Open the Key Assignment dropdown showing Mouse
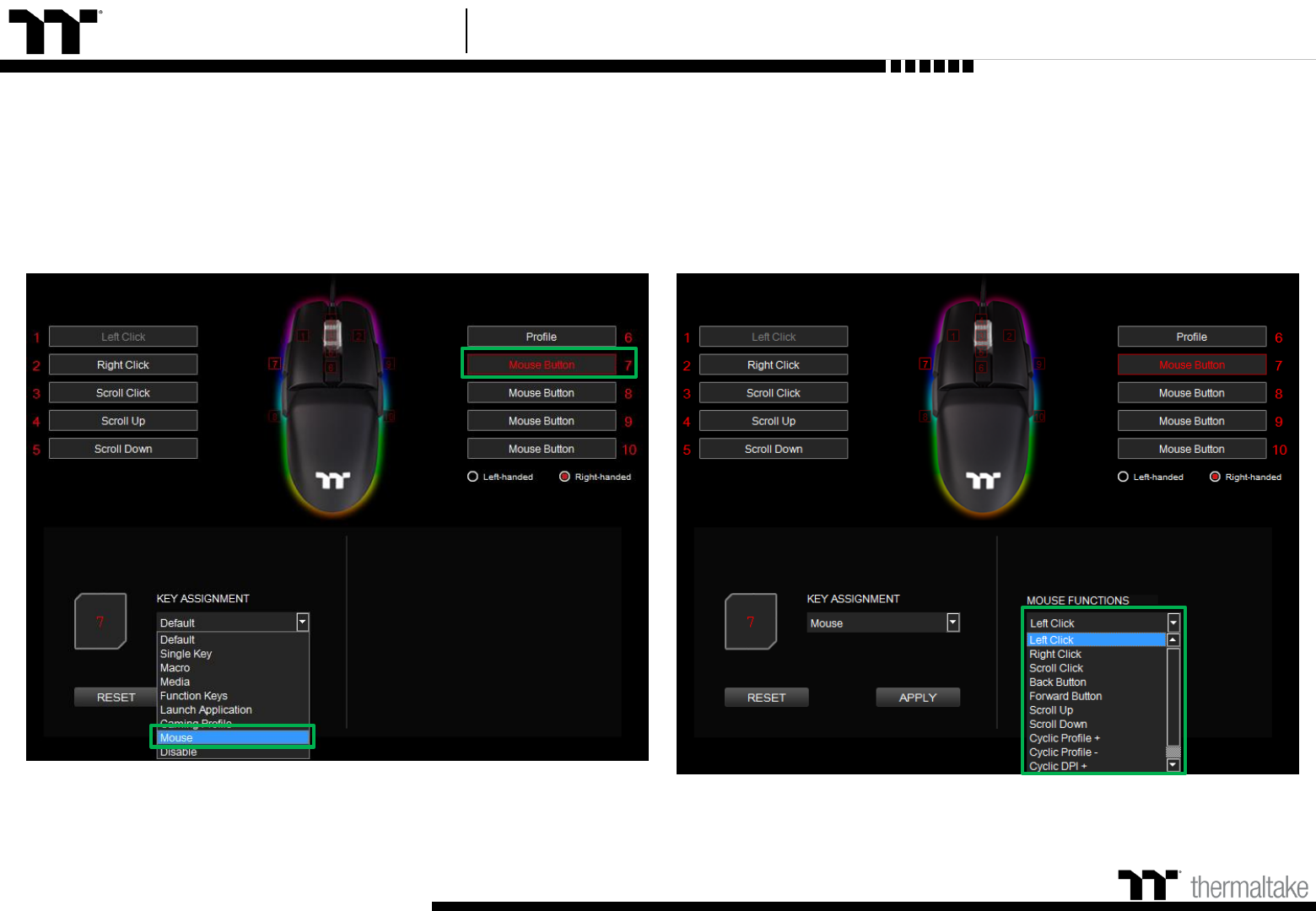This screenshot has height=911, width=1316. pos(952,623)
